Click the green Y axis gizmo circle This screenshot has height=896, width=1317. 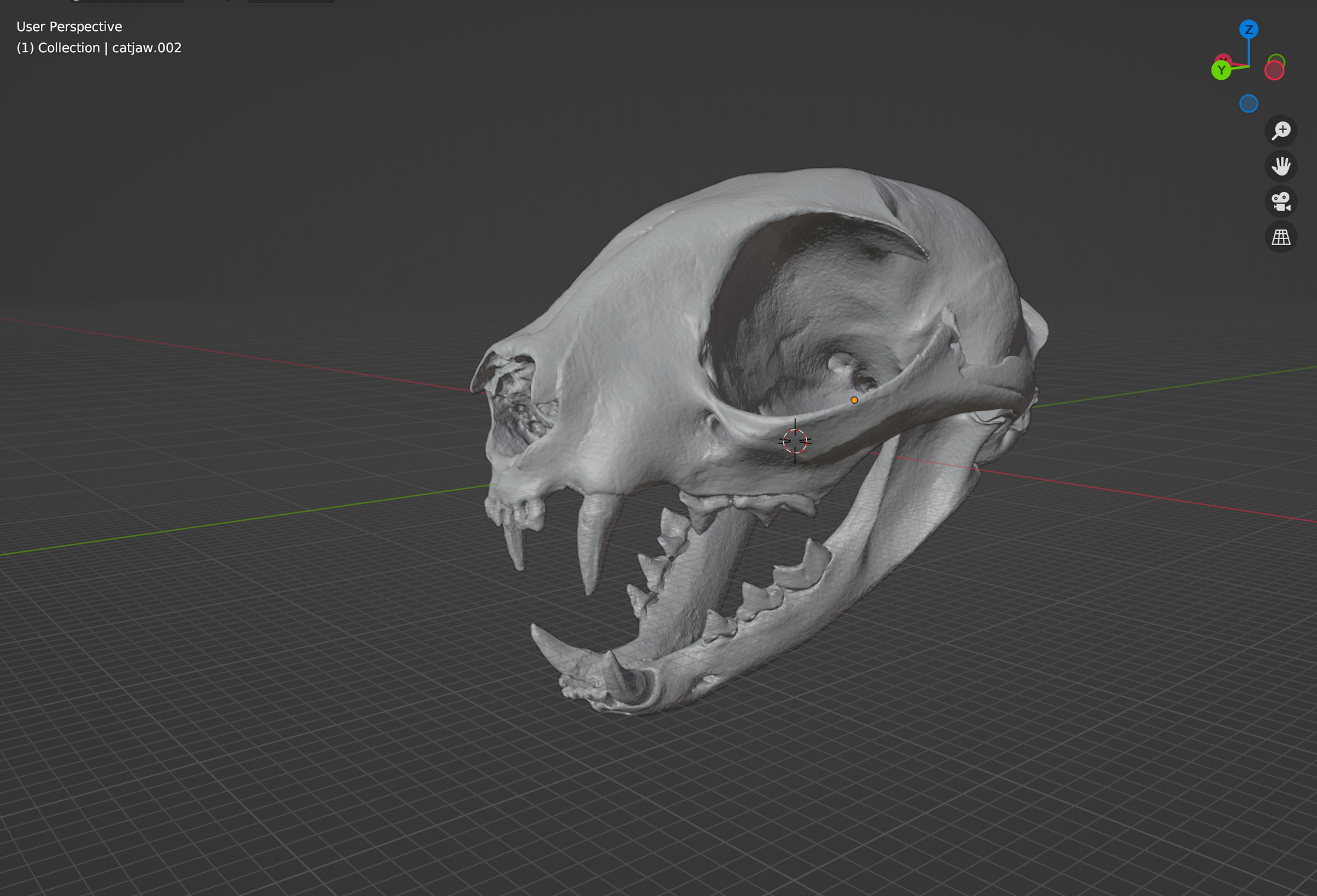1221,70
